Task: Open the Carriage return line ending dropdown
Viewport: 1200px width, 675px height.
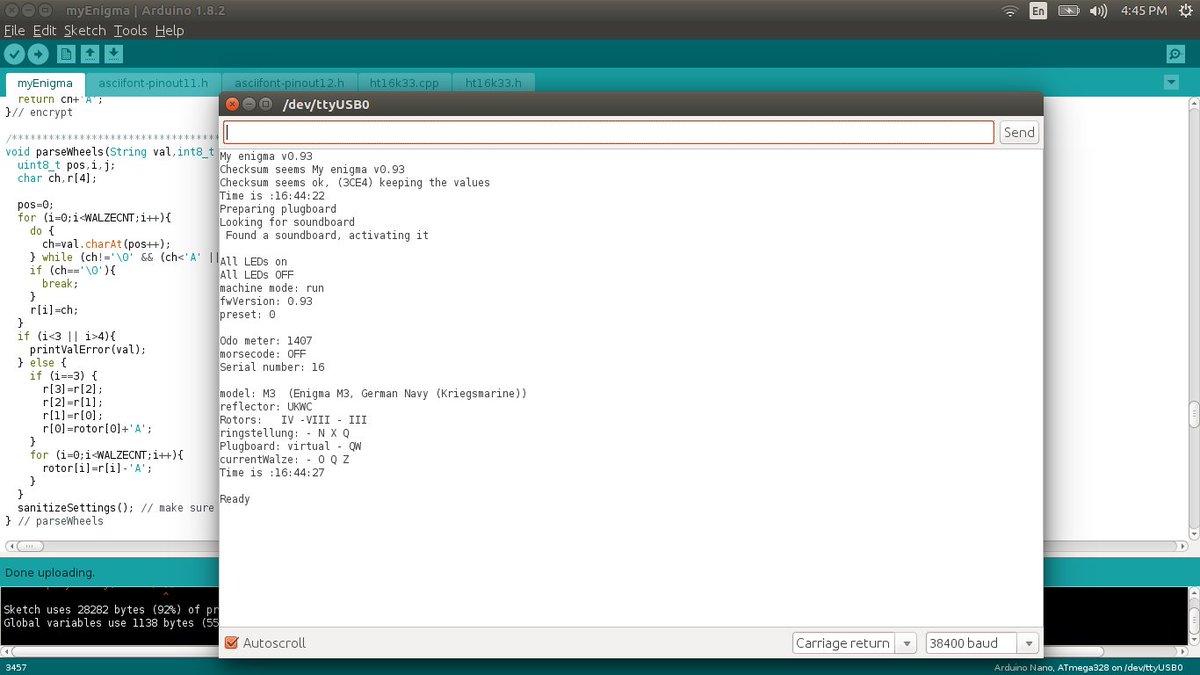Action: (854, 643)
